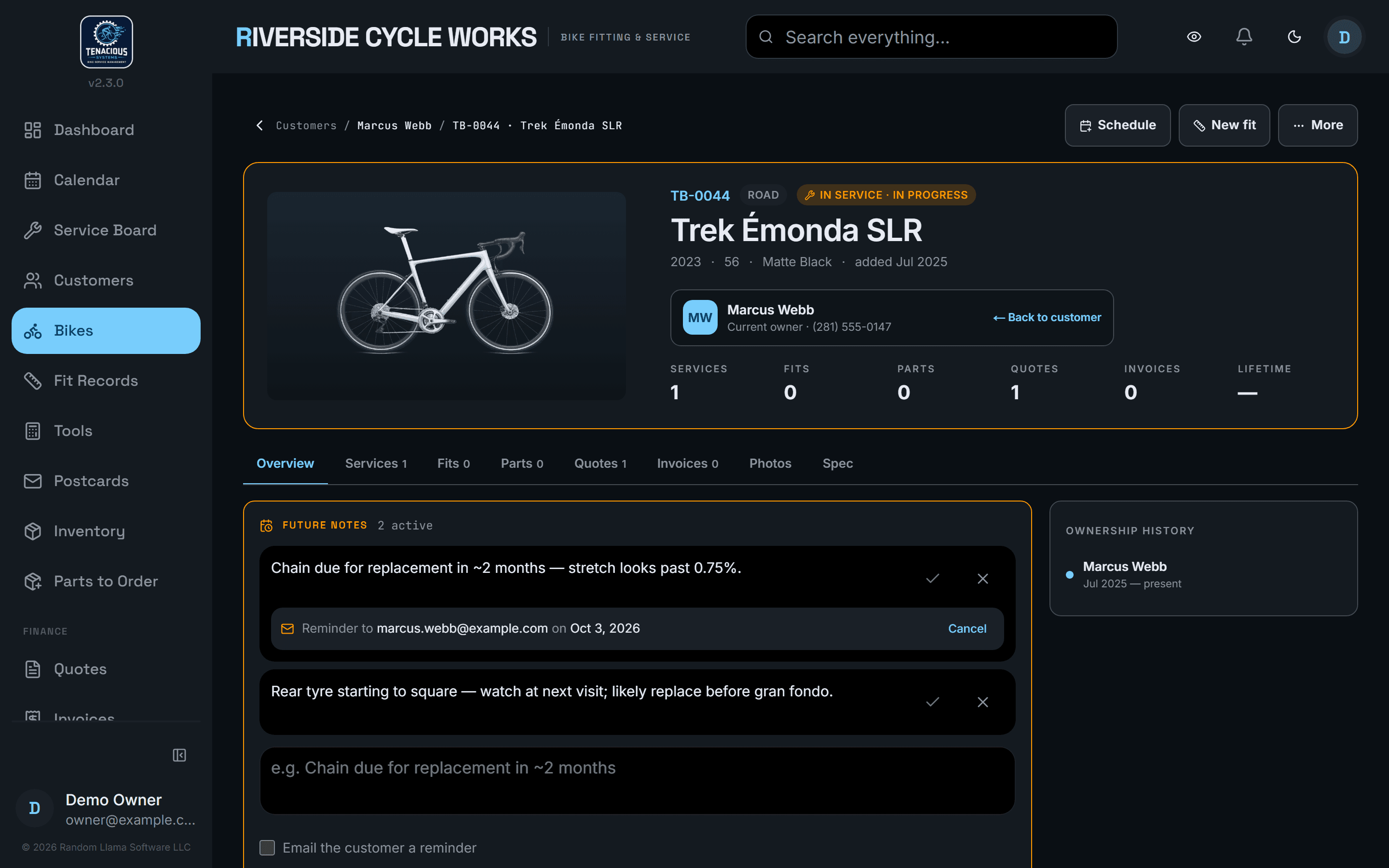1389x868 pixels.
Task: Open the Tools page
Action: [106, 431]
